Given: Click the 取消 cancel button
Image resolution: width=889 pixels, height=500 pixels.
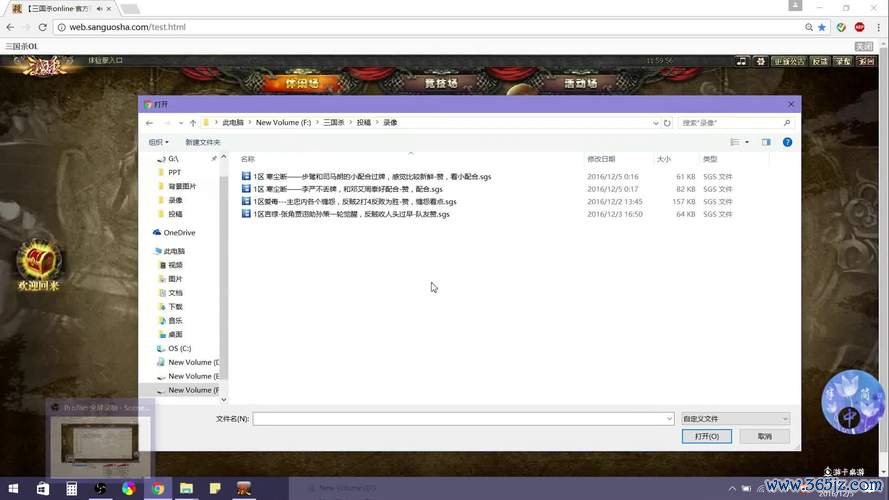Looking at the screenshot, I should point(764,437).
